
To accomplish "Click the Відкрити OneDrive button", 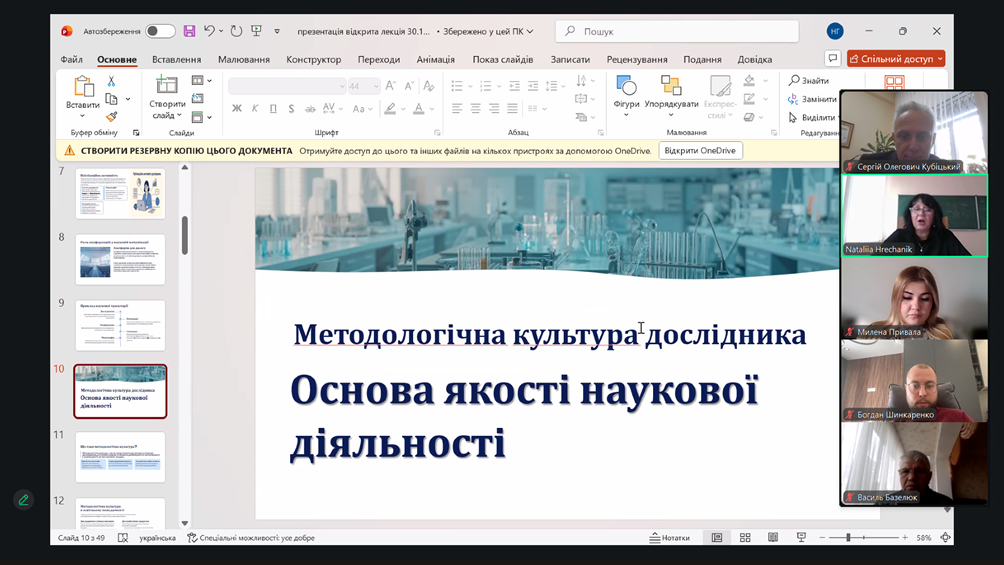I will pyautogui.click(x=700, y=151).
